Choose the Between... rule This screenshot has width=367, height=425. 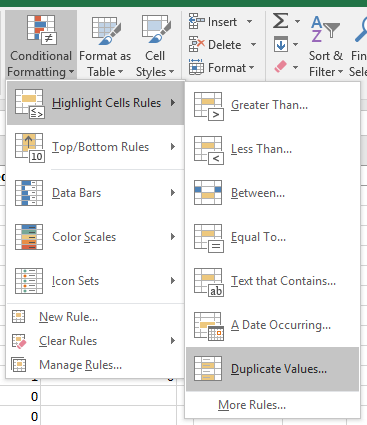(272, 193)
